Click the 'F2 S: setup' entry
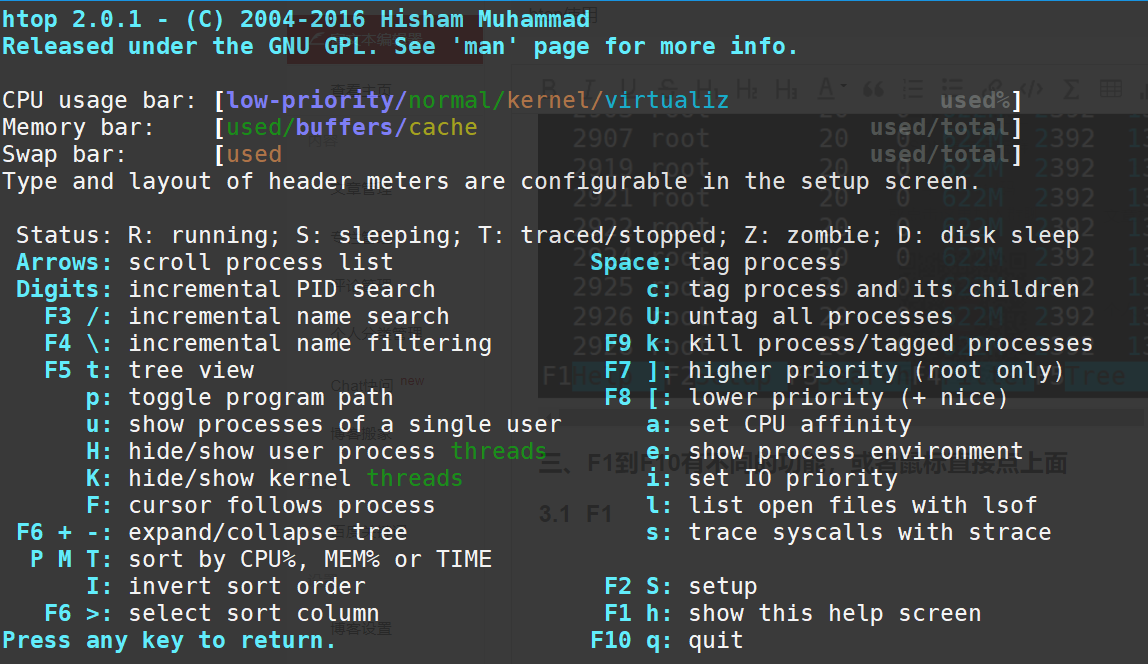This screenshot has height=664, width=1148. click(681, 588)
